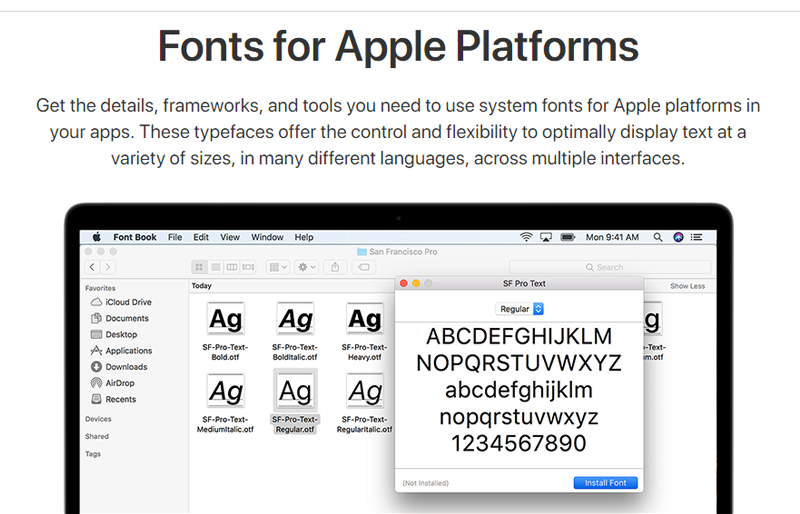Viewport: 800px width, 514px height.
Task: Select Documents in sidebar
Action: [x=119, y=318]
